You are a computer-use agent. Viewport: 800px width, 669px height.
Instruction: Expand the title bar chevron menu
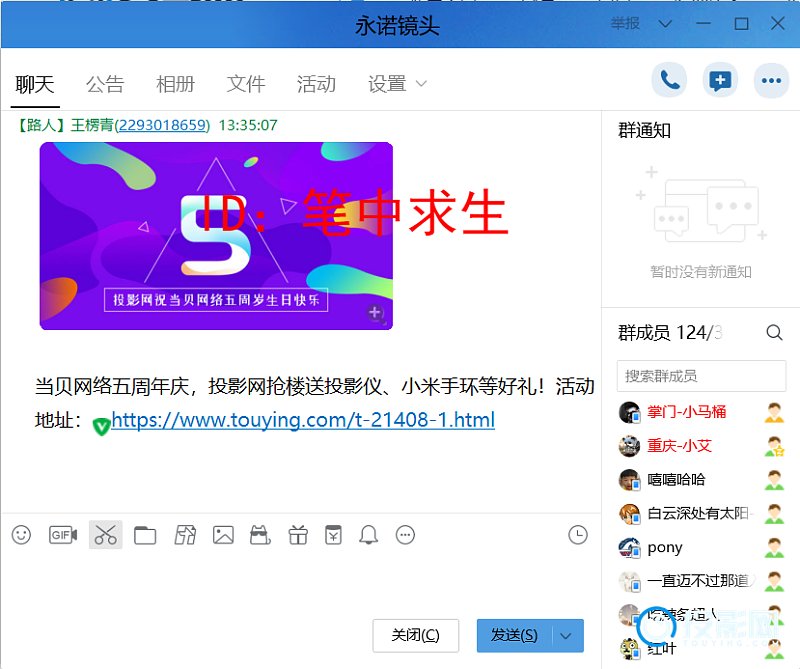pos(665,23)
